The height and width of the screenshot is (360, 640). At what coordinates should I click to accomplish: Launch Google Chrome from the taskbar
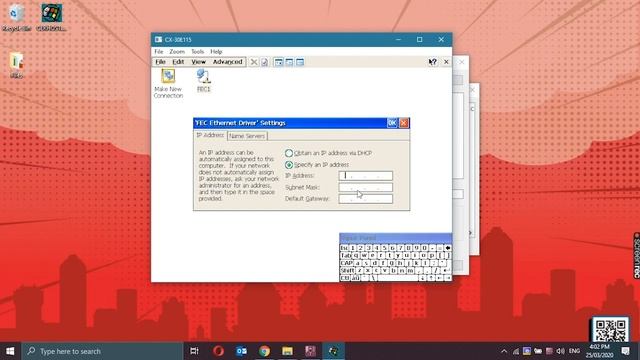click(264, 351)
